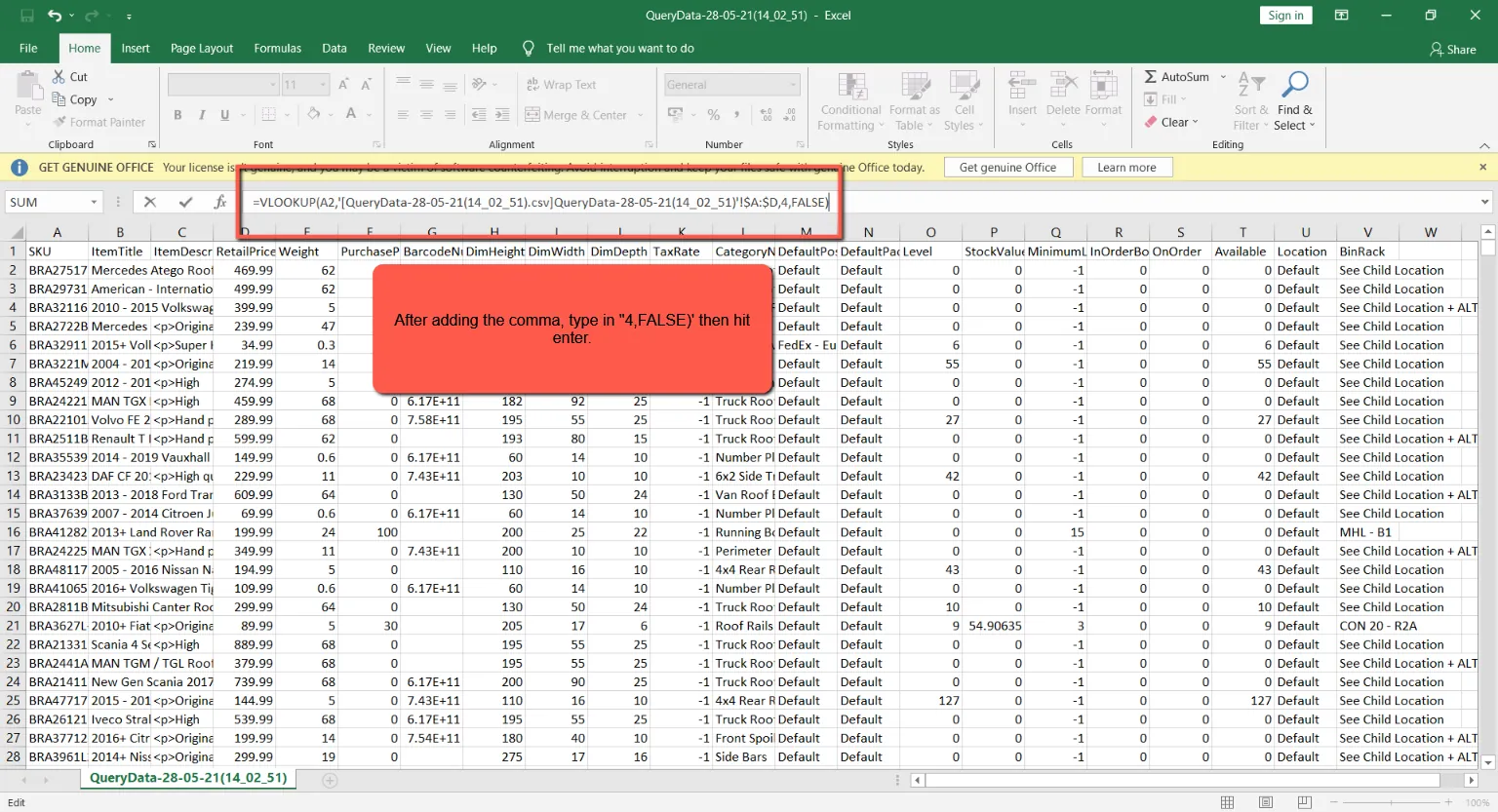Click Wrap Text command
This screenshot has height=812, width=1498.
pyautogui.click(x=561, y=85)
